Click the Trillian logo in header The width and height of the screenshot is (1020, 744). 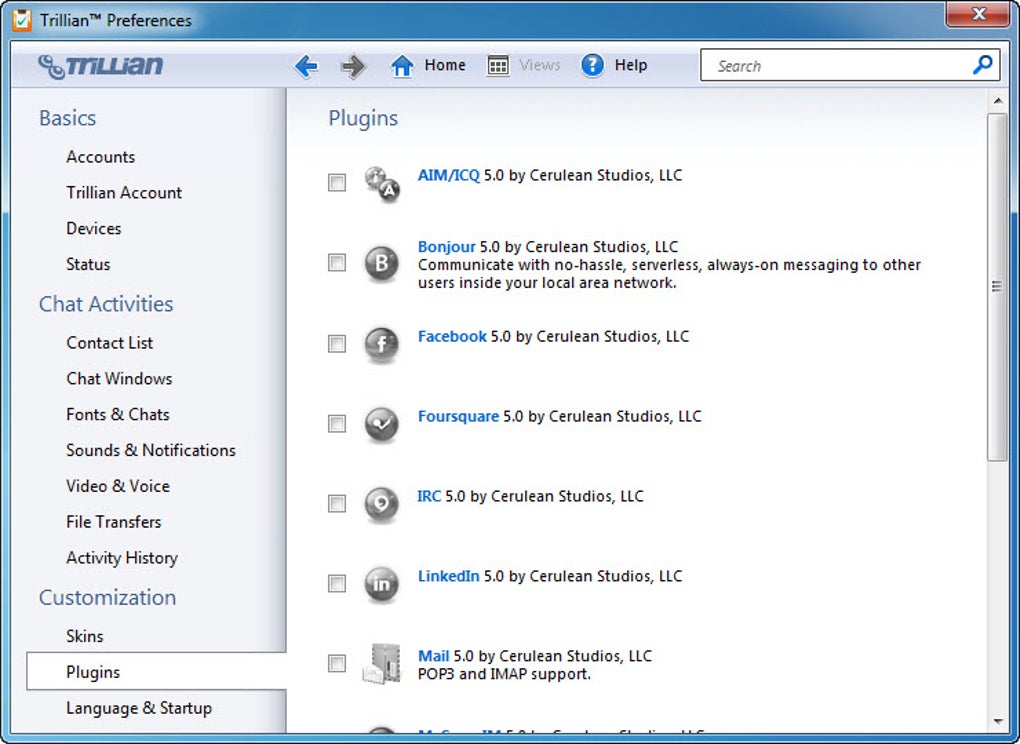click(x=100, y=66)
